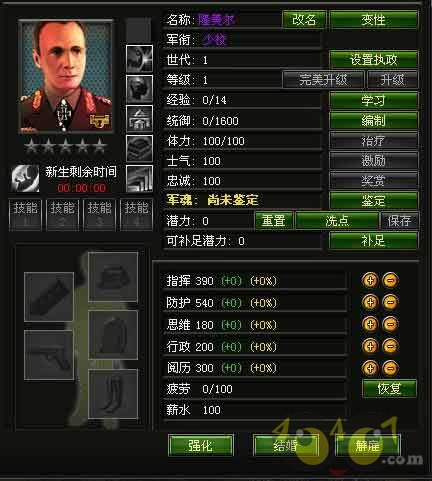The height and width of the screenshot is (481, 432).
Task: Click the plus icon beside 阅历 300
Action: (x=370, y=368)
